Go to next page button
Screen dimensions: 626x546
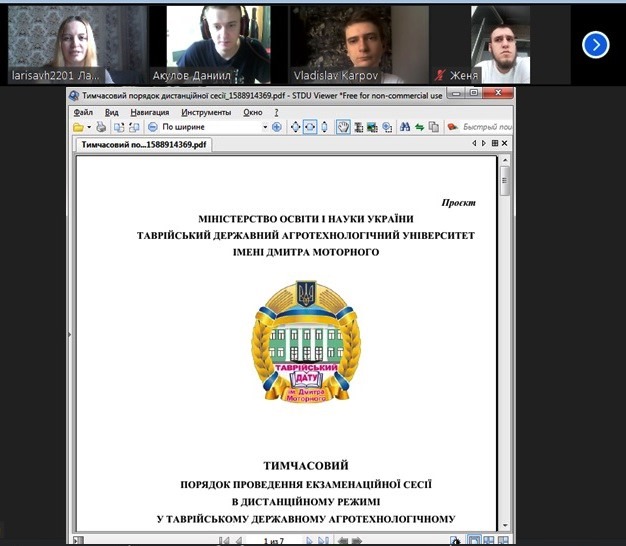tap(309, 541)
